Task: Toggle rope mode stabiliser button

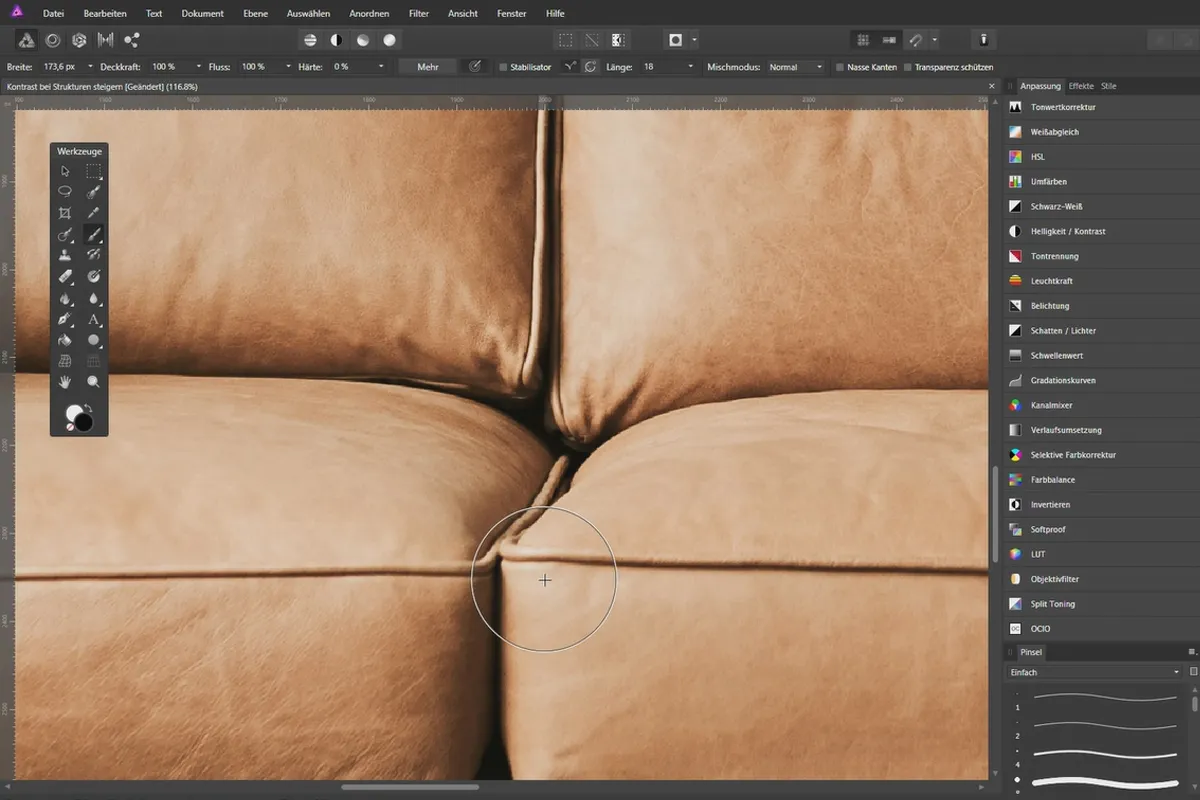Action: (570, 67)
